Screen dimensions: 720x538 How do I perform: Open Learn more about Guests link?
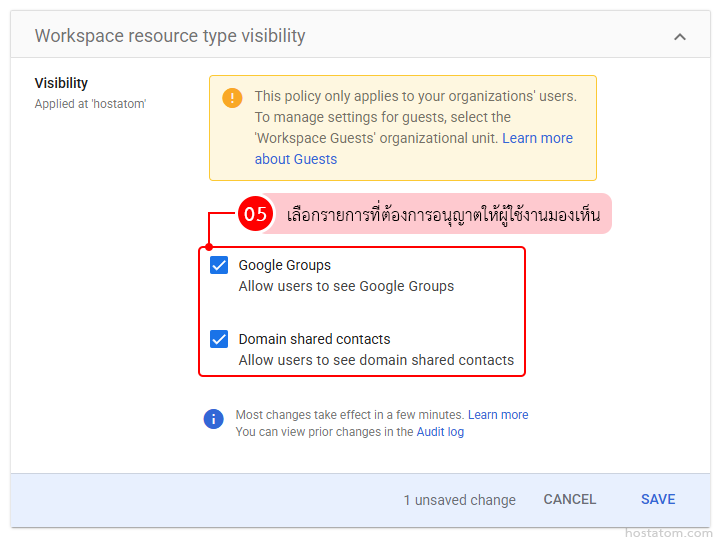pyautogui.click(x=413, y=148)
